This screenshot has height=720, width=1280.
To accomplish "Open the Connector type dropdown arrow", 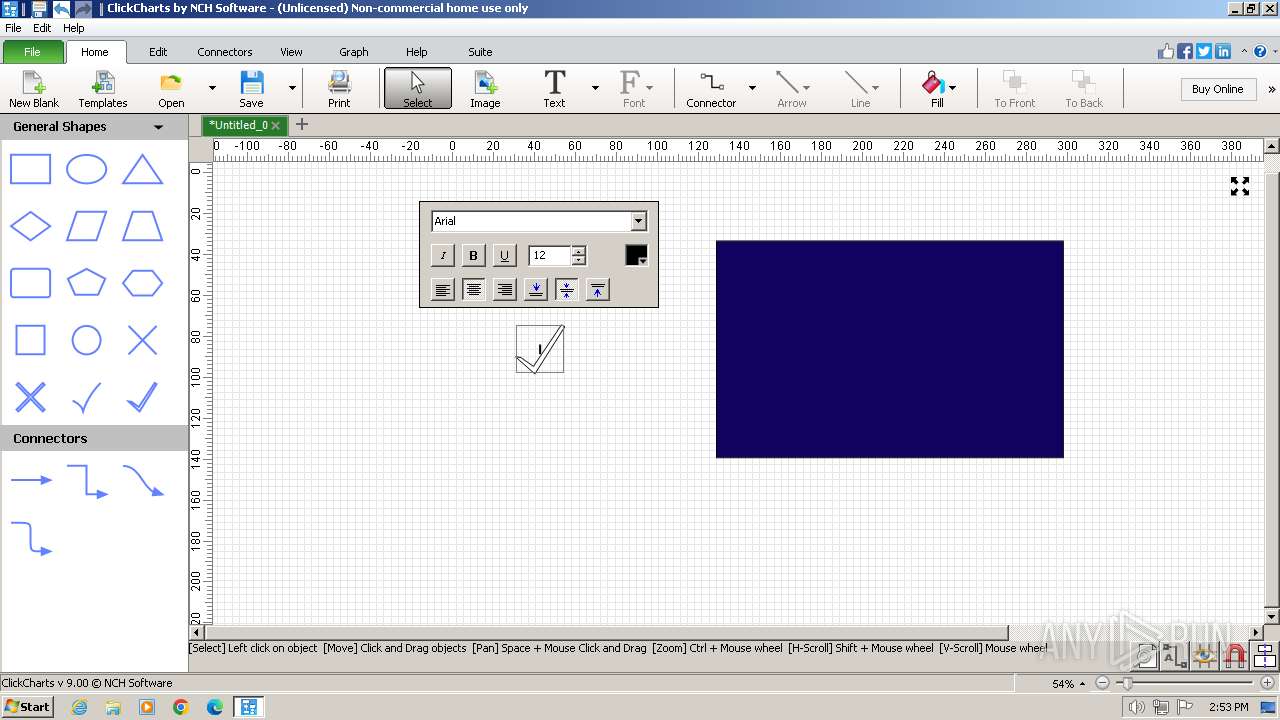I will 752,89.
